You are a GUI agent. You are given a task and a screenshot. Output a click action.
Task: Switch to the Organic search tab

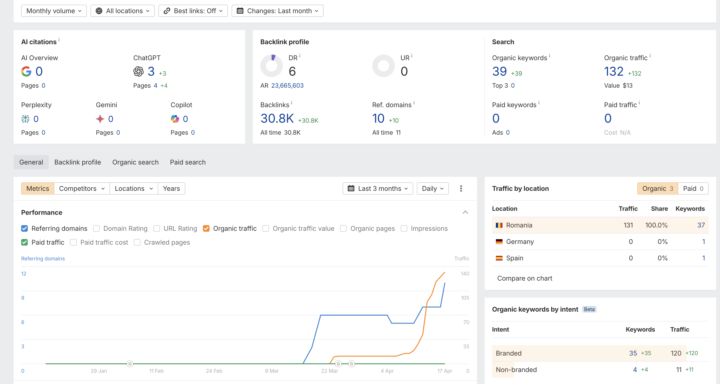tap(135, 162)
